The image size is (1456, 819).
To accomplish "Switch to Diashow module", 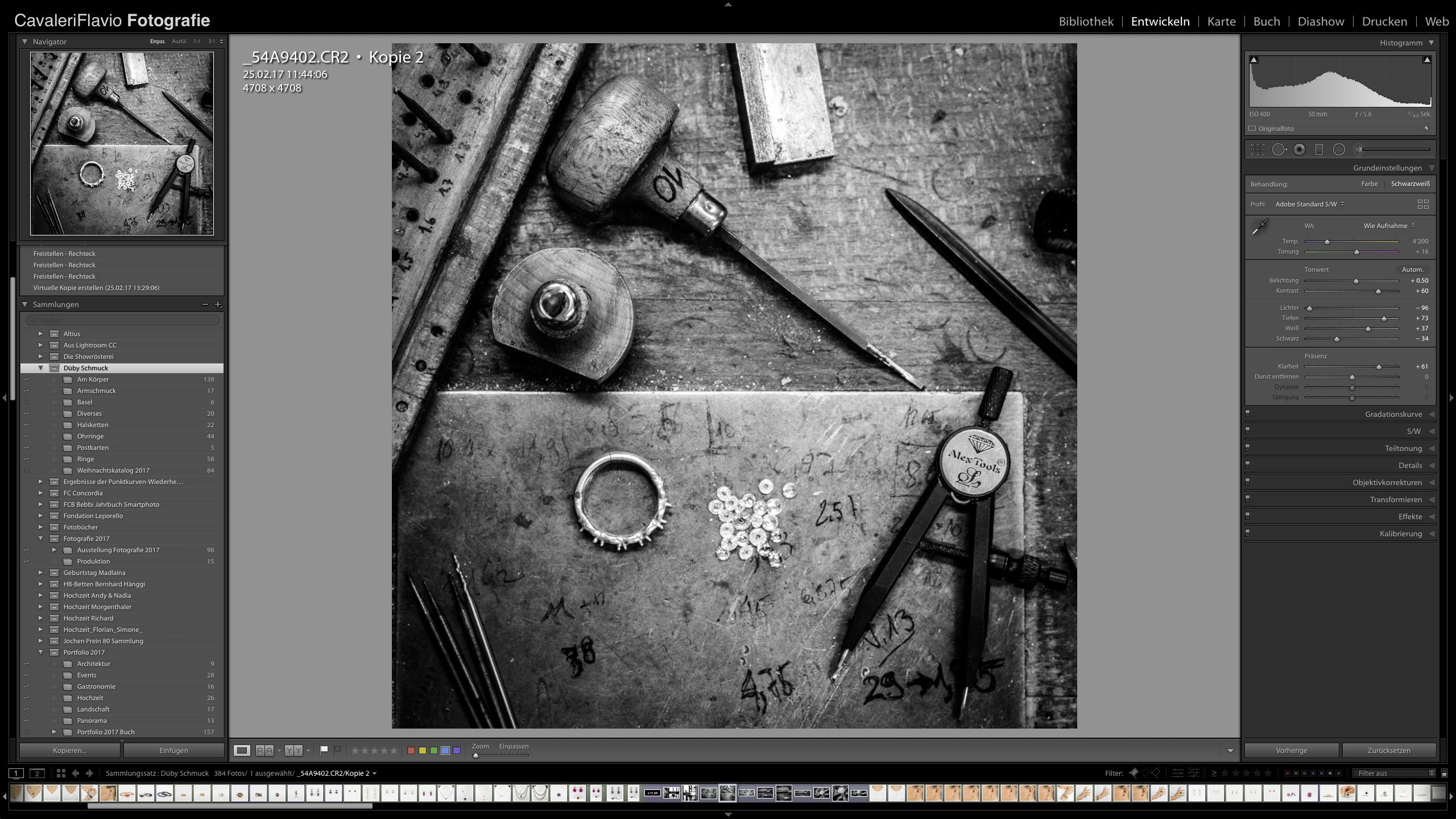I will (1321, 22).
